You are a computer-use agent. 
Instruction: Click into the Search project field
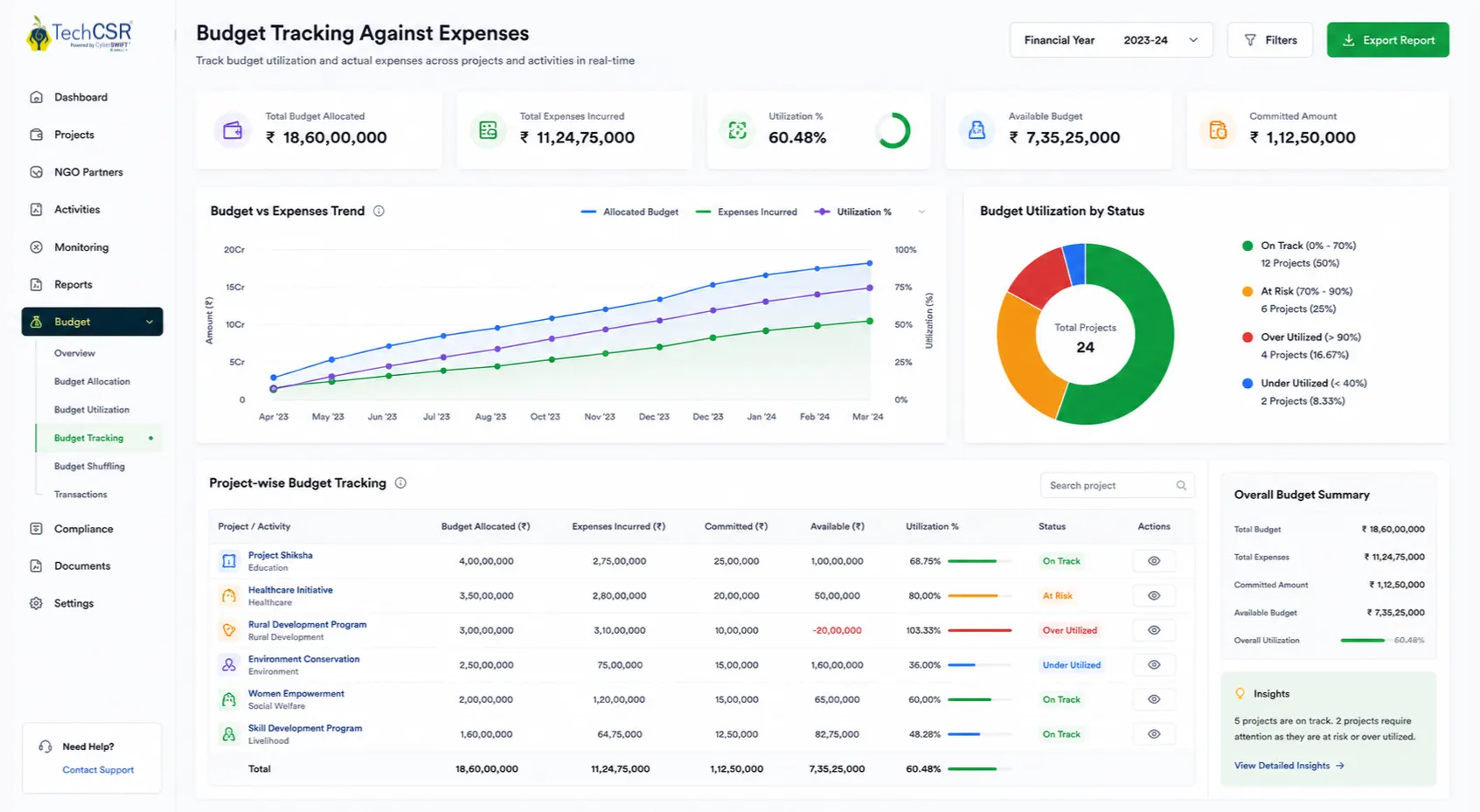click(x=1116, y=485)
